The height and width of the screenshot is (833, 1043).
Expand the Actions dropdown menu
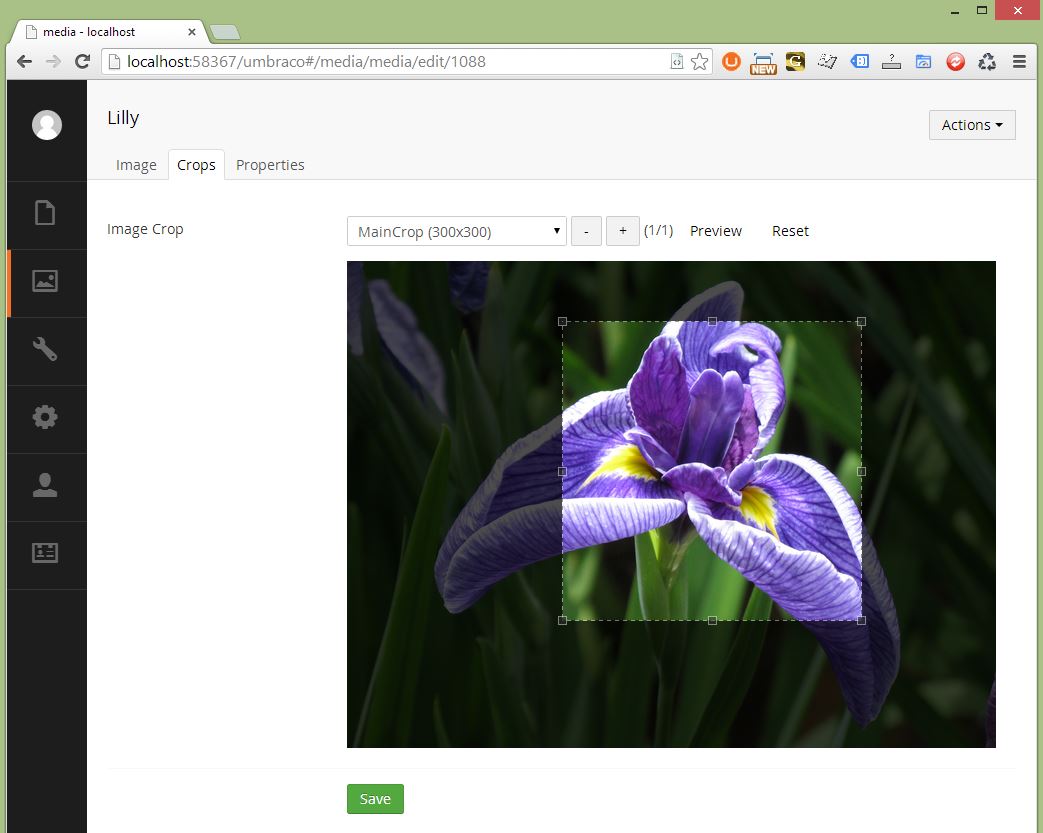[972, 125]
